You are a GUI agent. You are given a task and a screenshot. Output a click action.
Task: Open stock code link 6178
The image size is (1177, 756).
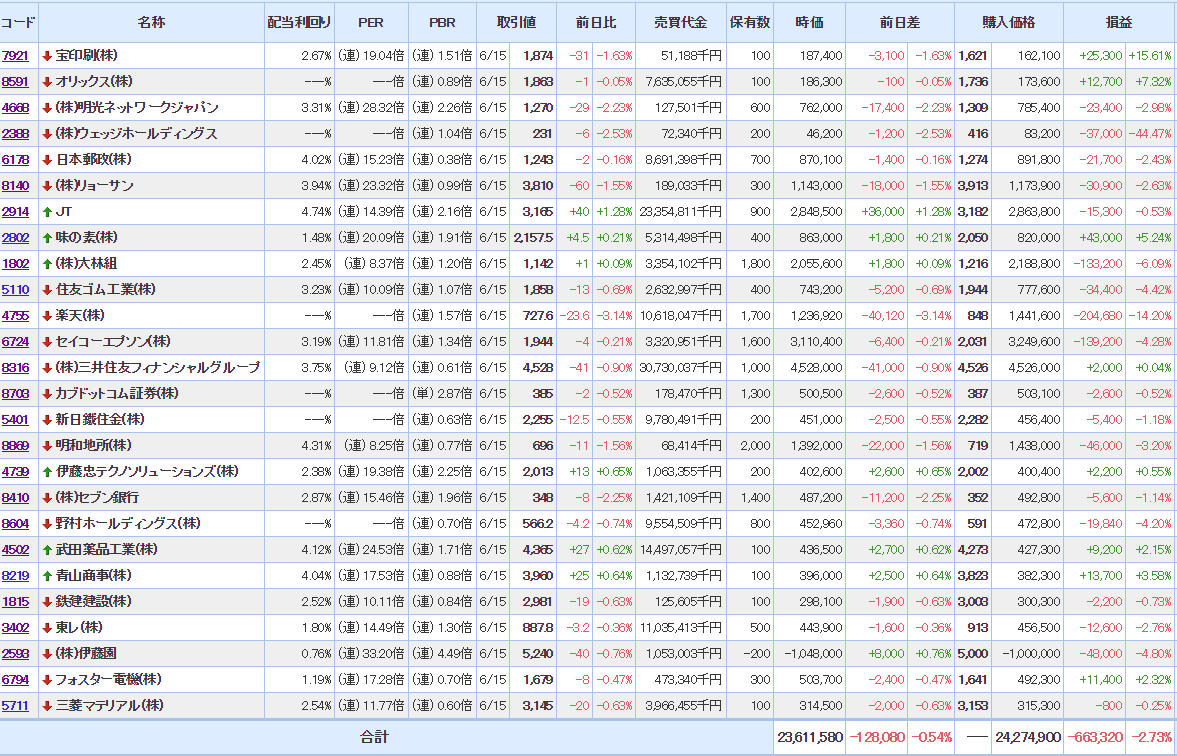pyautogui.click(x=16, y=160)
